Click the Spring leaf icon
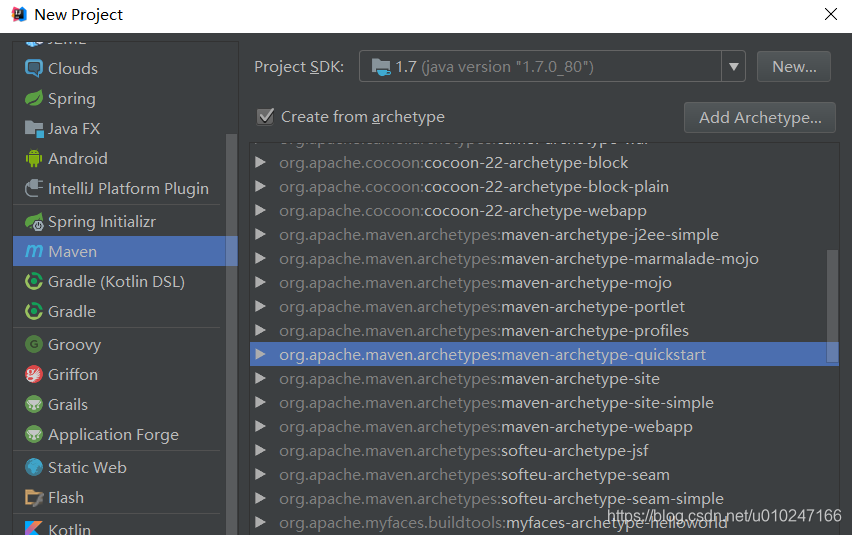 [x=34, y=98]
